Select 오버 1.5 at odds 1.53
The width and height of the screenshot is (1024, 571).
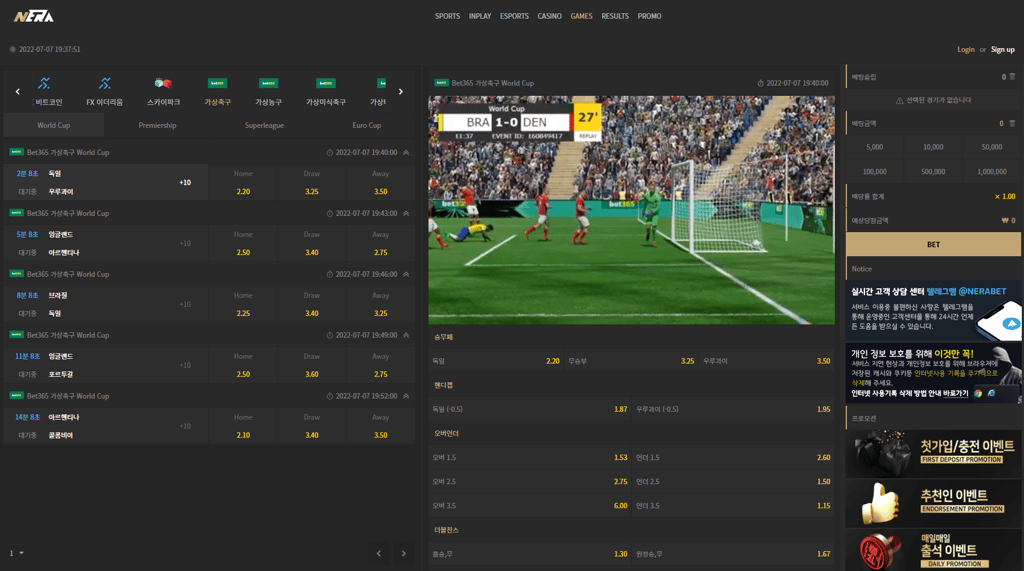(x=530, y=457)
